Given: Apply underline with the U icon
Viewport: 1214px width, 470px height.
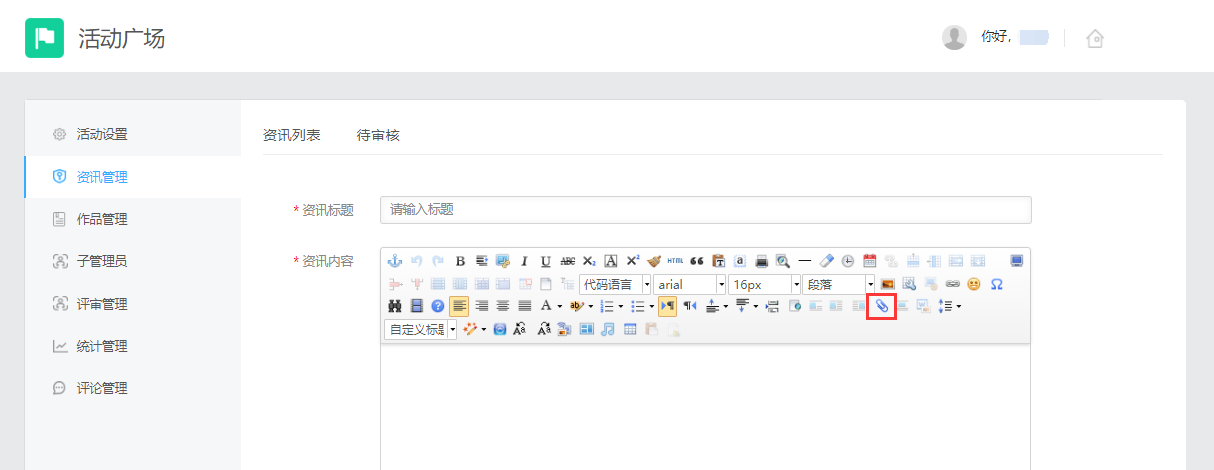Looking at the screenshot, I should coord(545,261).
